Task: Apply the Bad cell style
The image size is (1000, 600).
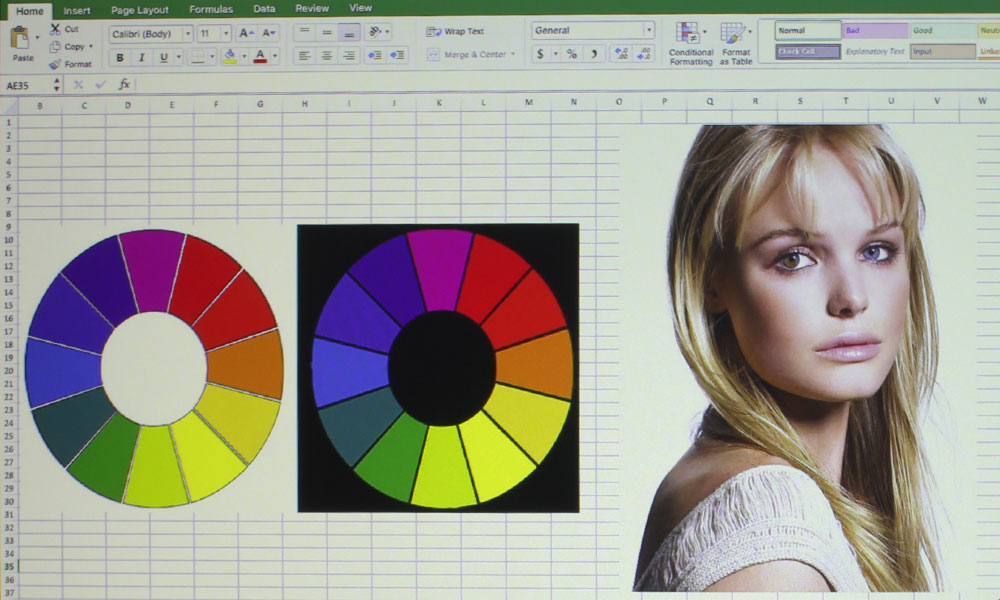Action: click(x=874, y=31)
